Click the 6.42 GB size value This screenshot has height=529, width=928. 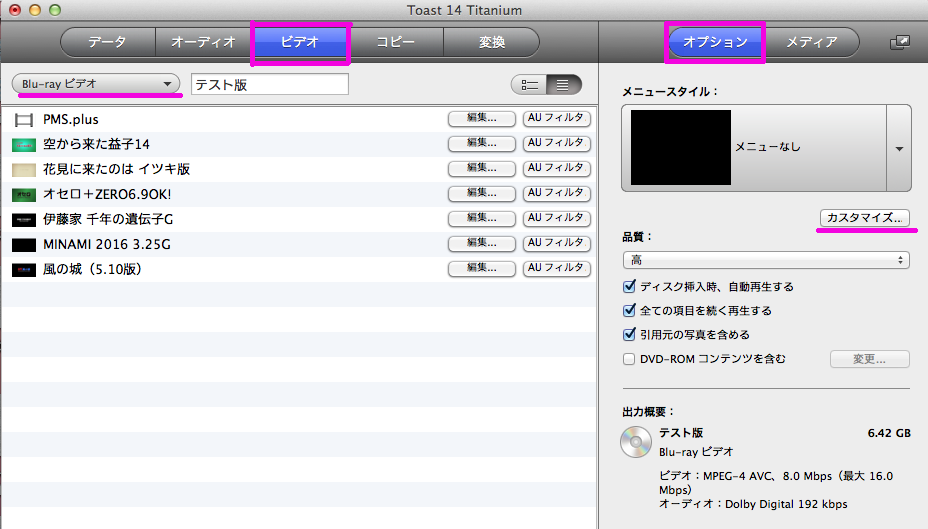[889, 433]
